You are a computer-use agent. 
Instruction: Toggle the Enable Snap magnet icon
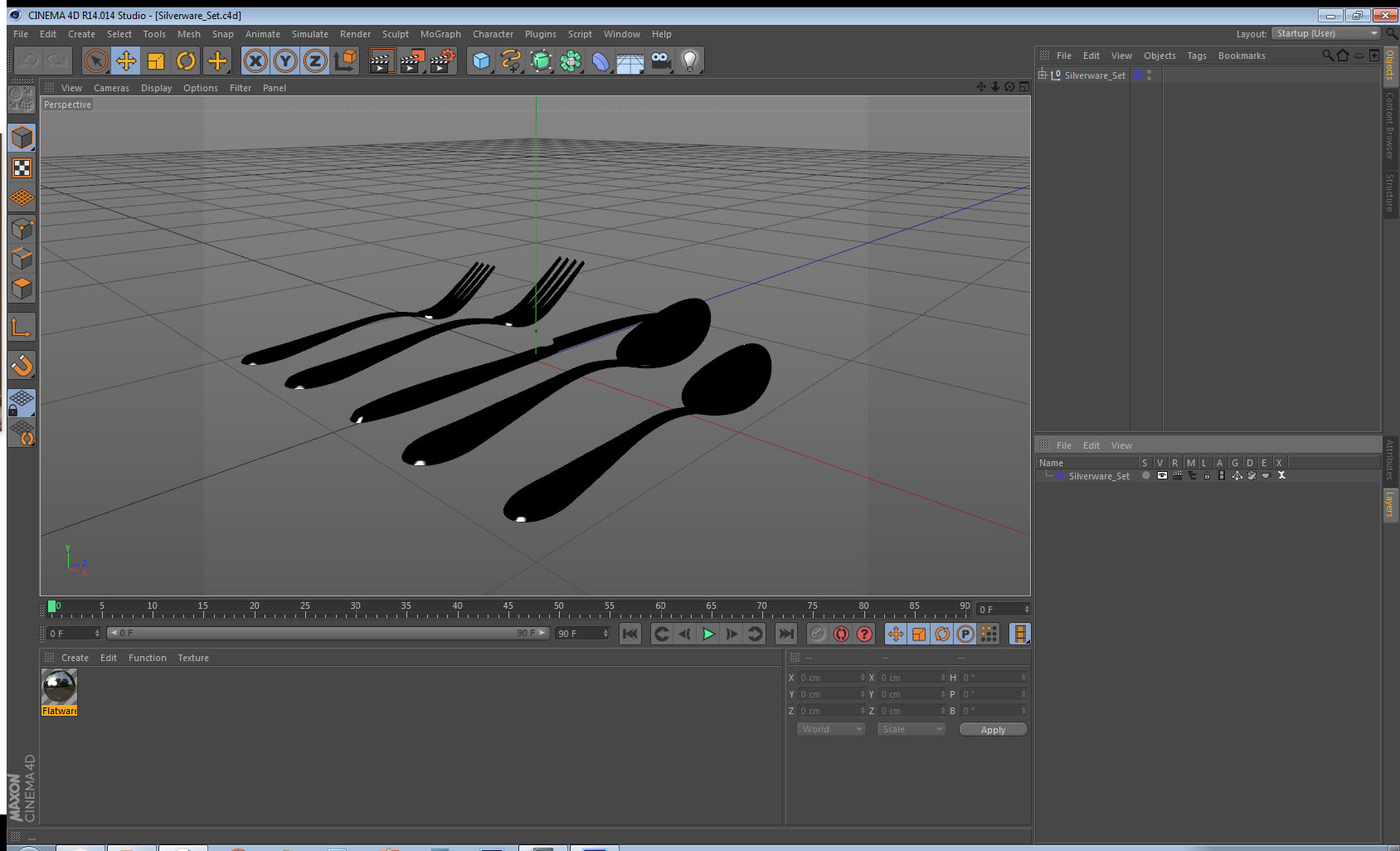[x=22, y=365]
